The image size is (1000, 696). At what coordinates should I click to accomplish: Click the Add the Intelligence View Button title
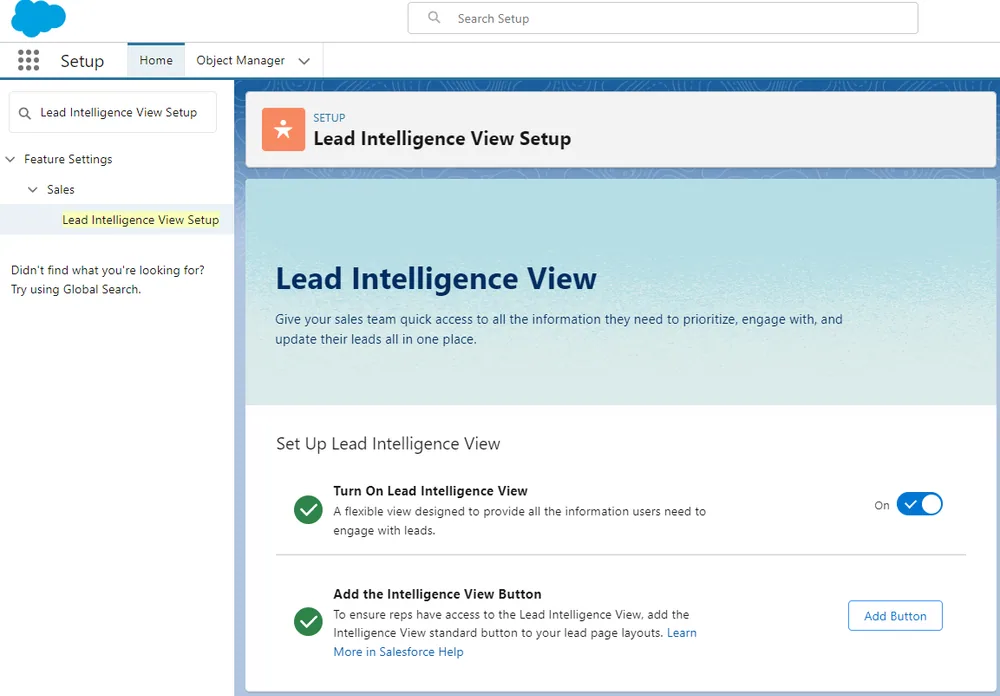[x=438, y=594]
